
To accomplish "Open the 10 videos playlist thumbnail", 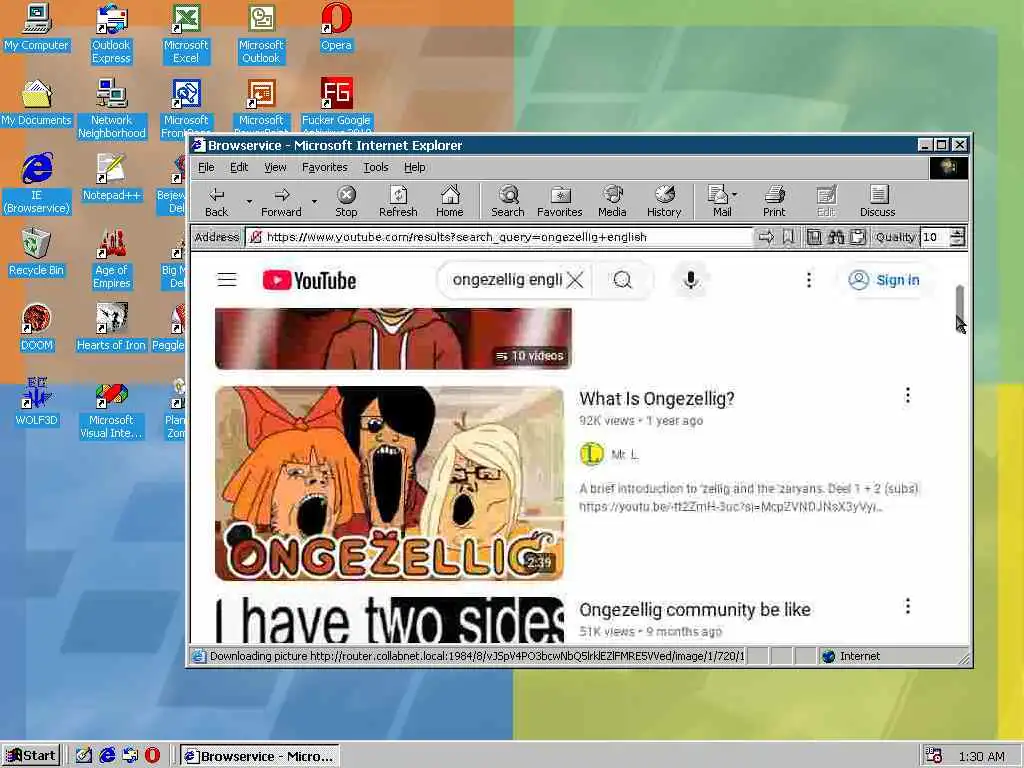I will [393, 339].
